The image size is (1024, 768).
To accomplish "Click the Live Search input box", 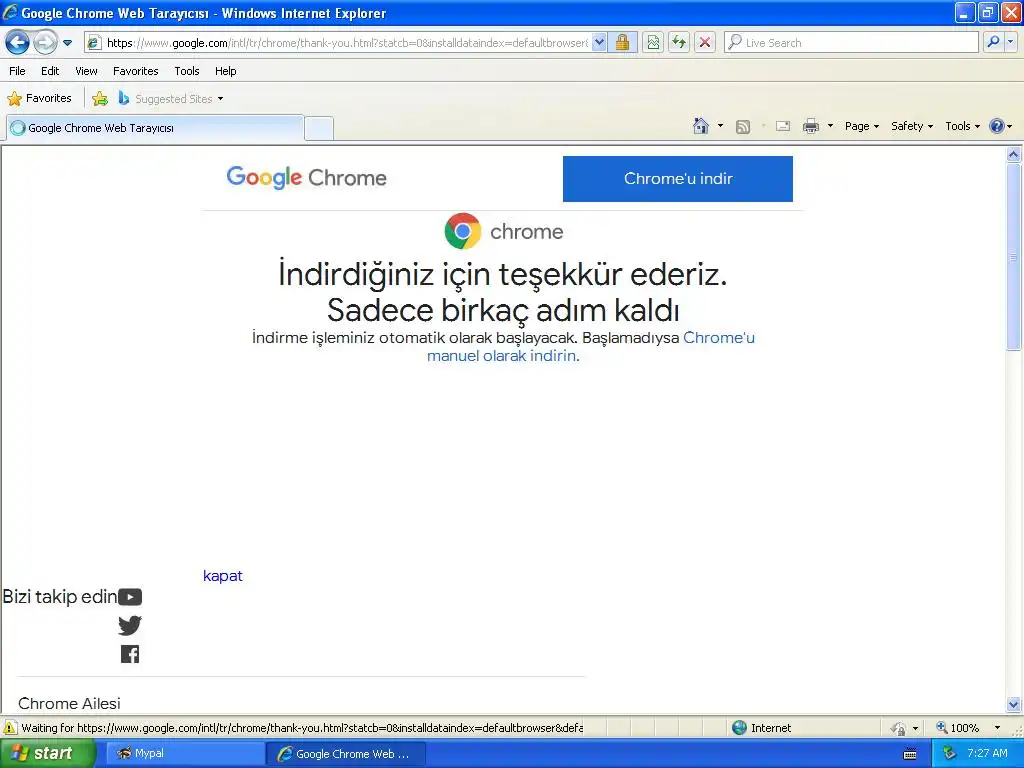I will click(852, 43).
